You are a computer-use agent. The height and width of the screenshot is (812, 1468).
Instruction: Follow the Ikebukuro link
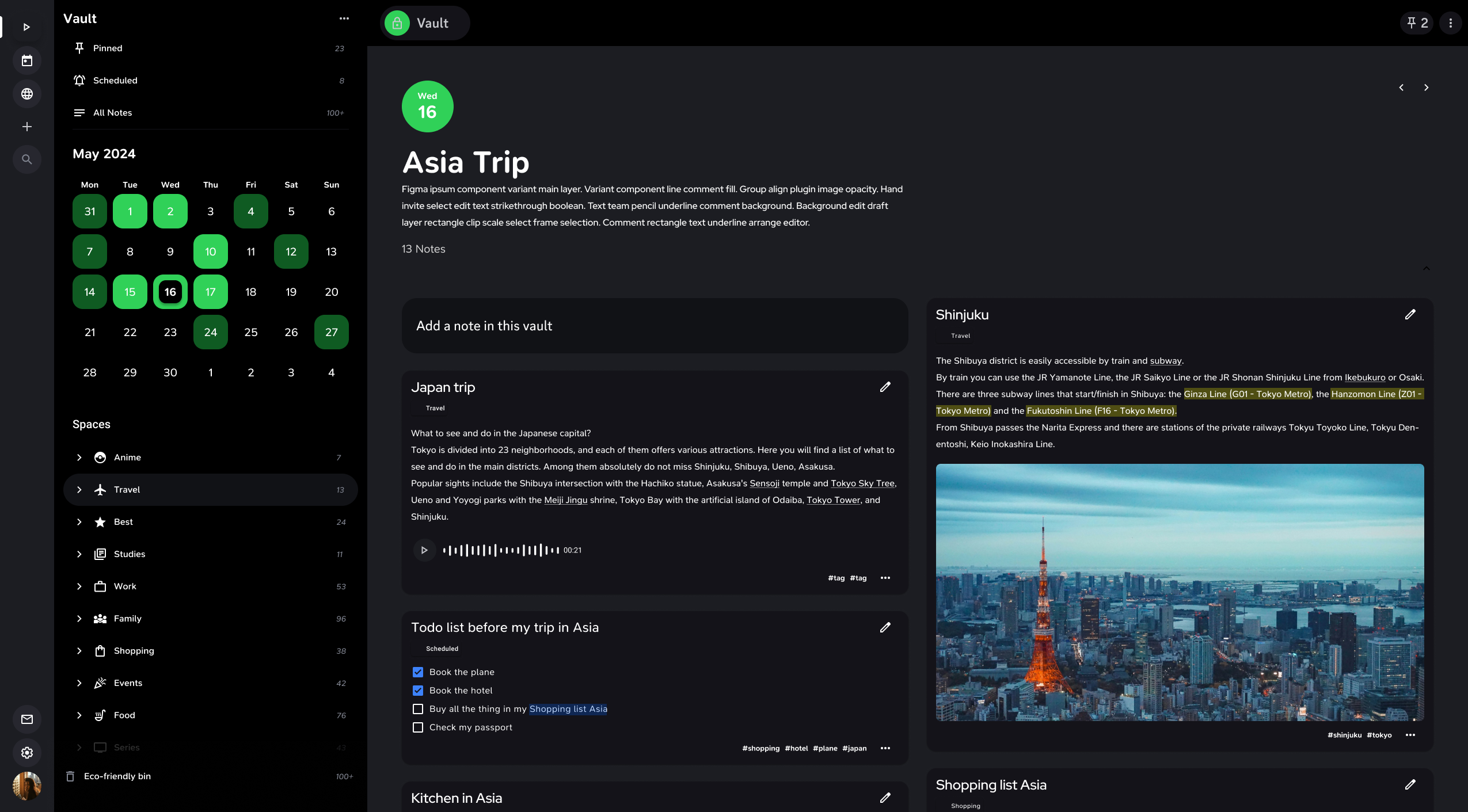click(x=1365, y=378)
